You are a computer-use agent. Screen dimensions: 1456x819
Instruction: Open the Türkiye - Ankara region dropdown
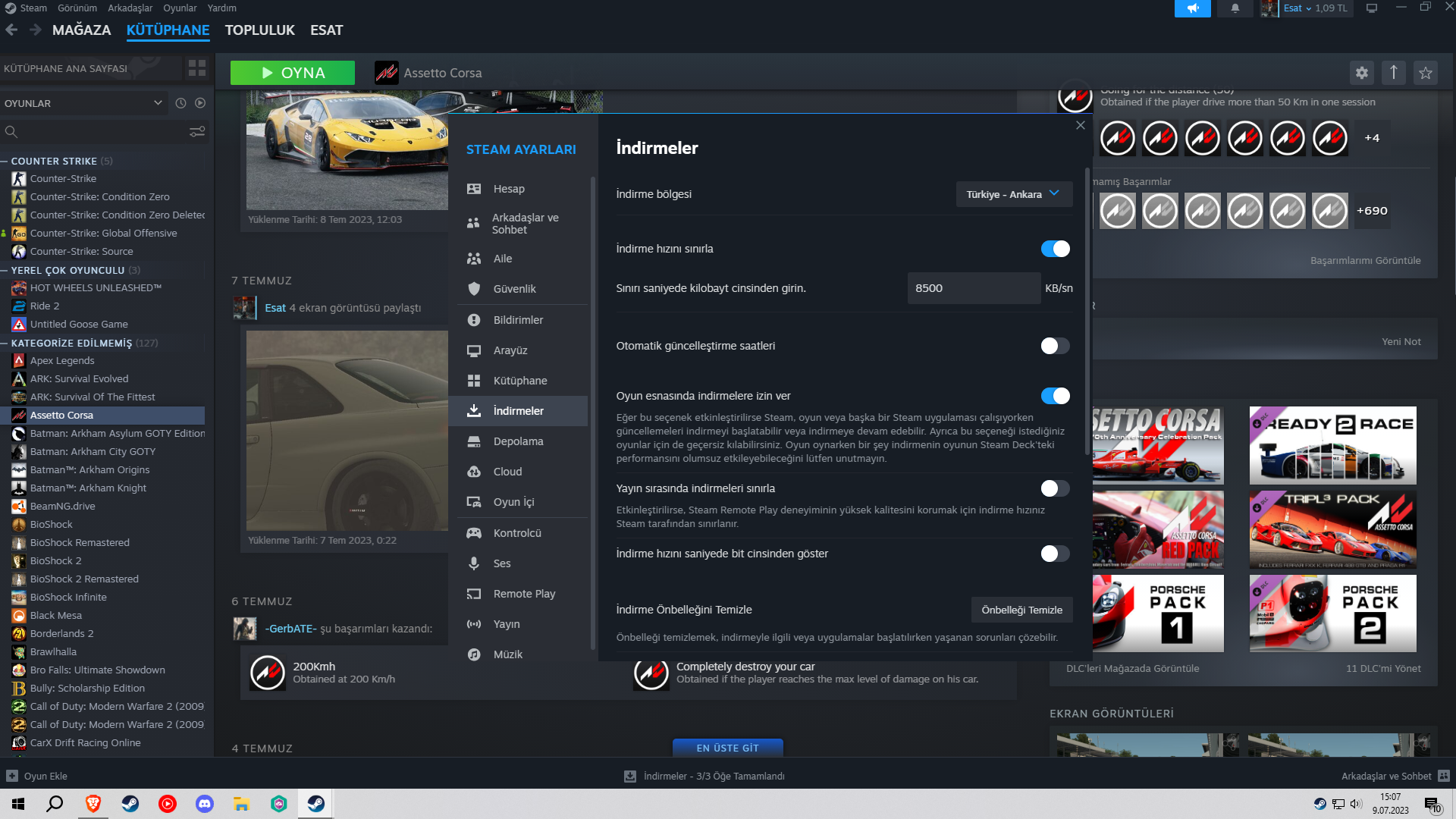[1014, 194]
